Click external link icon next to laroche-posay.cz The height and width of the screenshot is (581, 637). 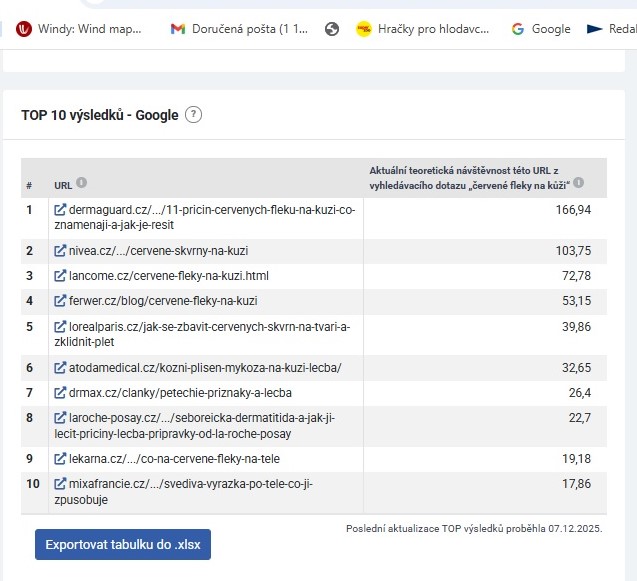[60, 419]
